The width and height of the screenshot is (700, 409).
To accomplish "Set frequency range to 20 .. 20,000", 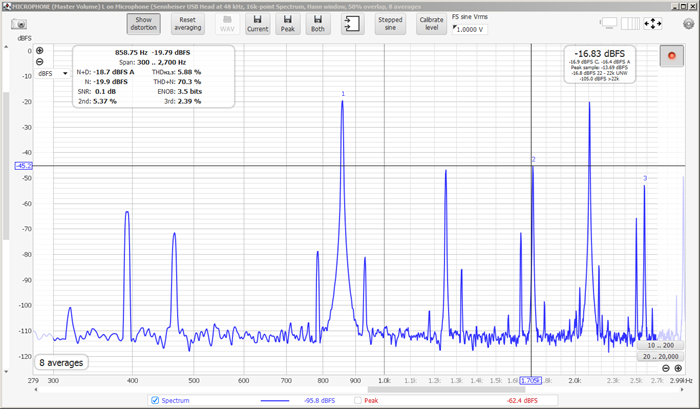I will click(660, 356).
